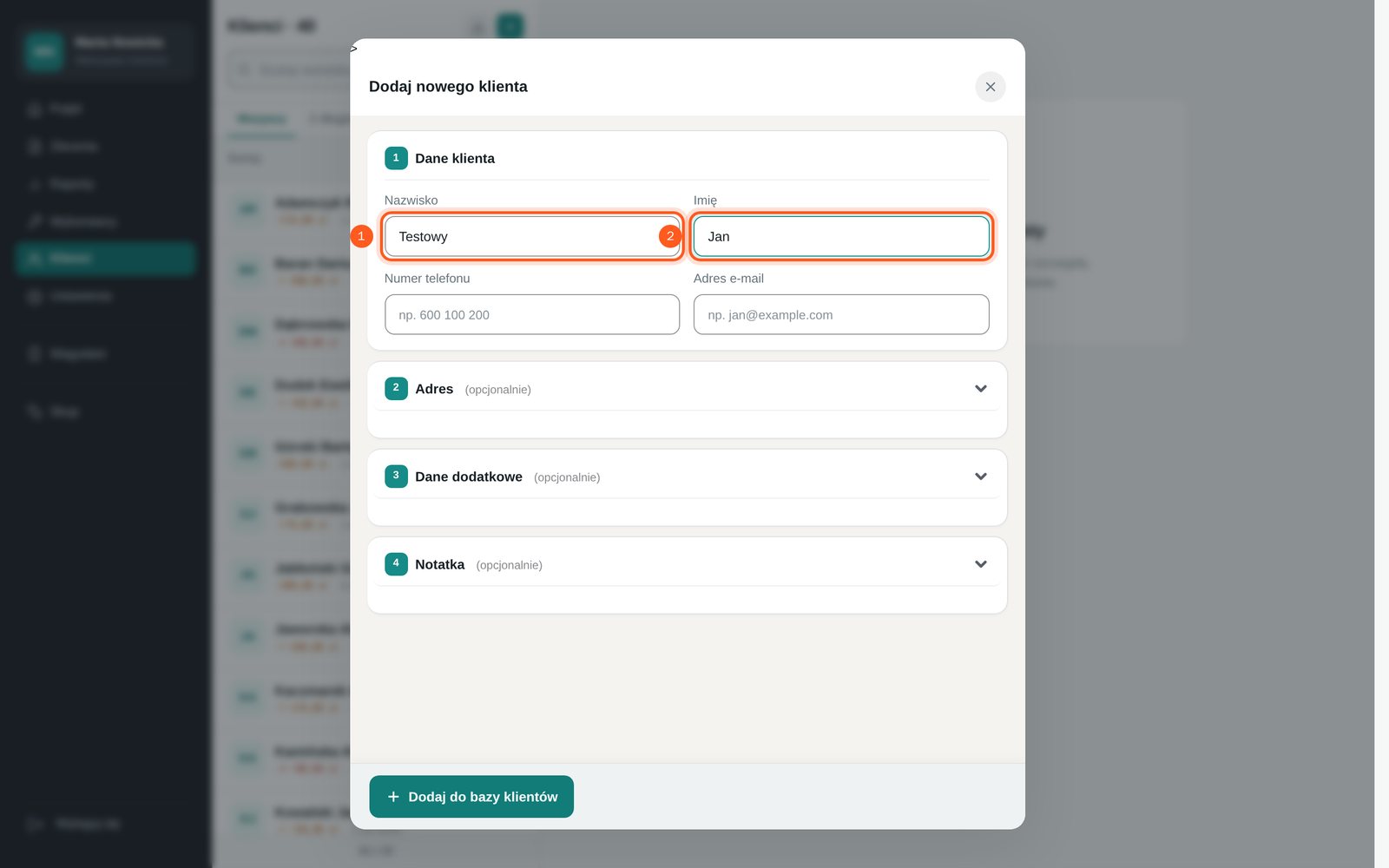Click orange marker 1 next to Nazwisko
1389x868 pixels.
tap(361, 236)
